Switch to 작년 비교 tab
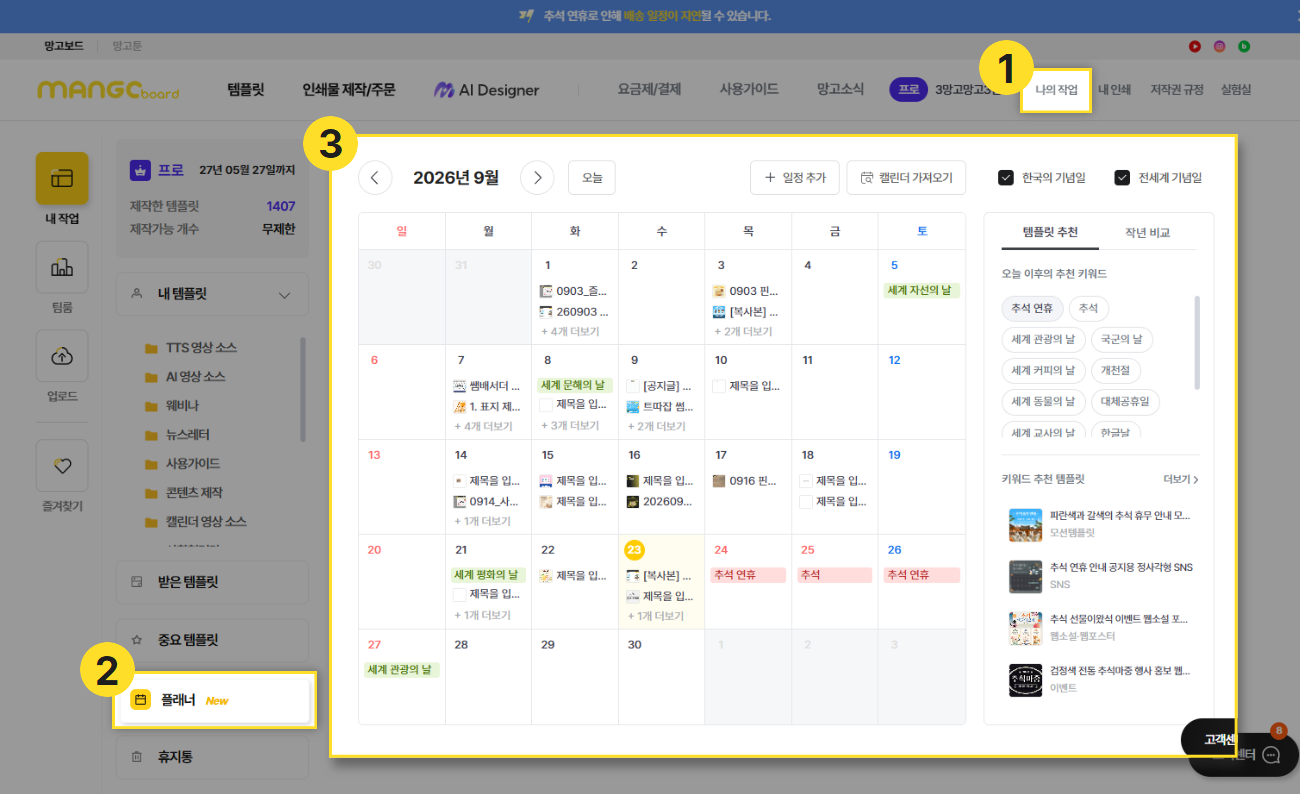The width and height of the screenshot is (1300, 794). pos(1147,232)
